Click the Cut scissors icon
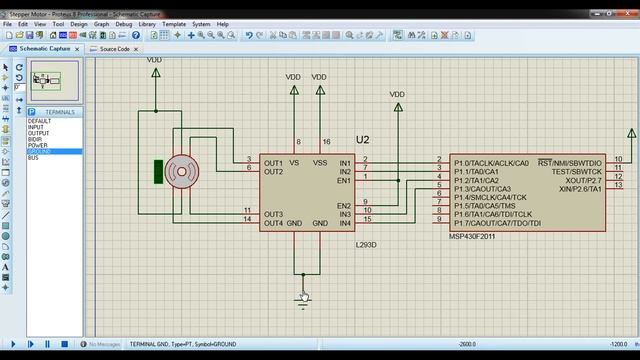The height and width of the screenshot is (360, 640). pyautogui.click(x=273, y=36)
